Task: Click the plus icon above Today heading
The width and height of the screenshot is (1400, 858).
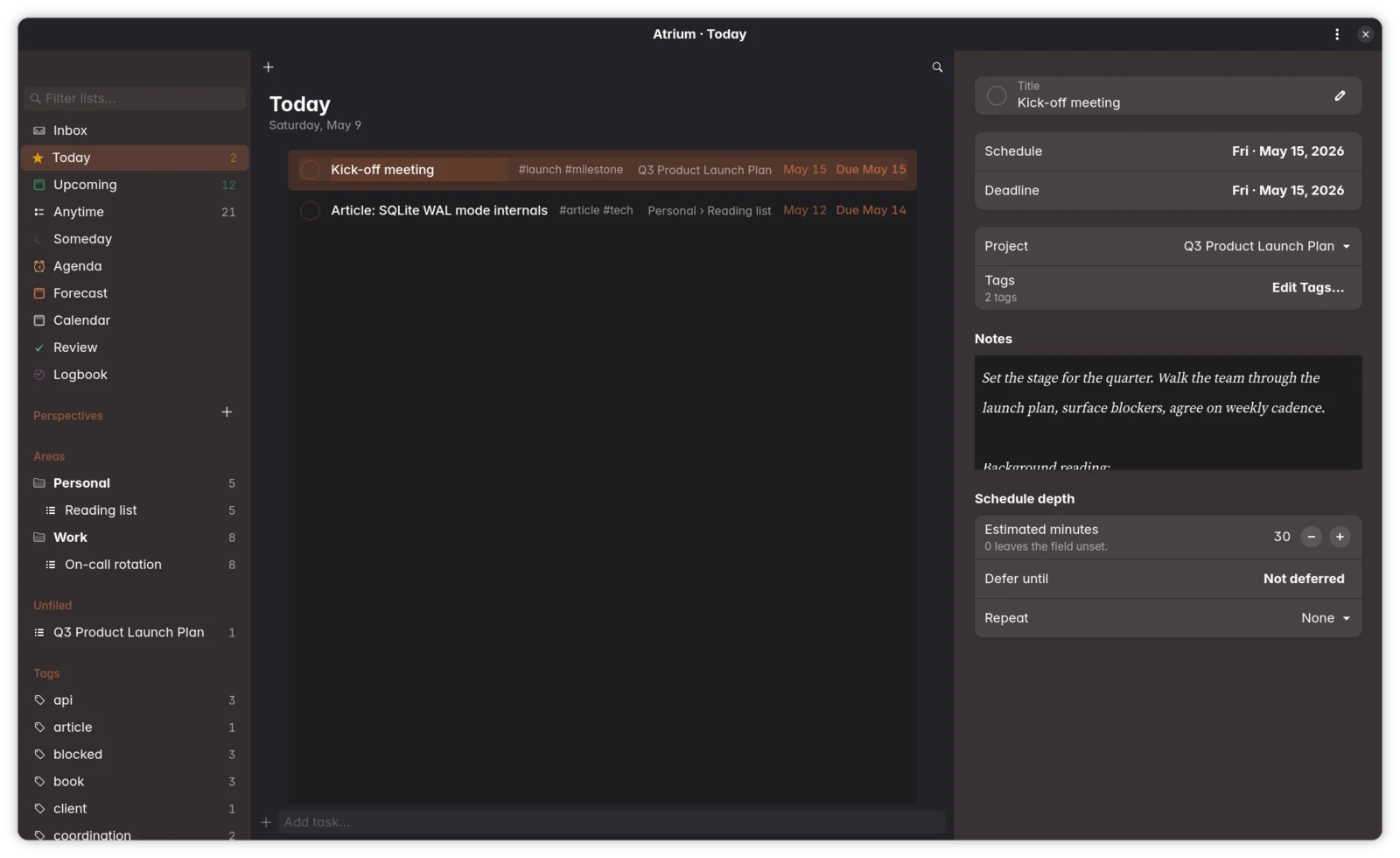Action: pos(269,67)
